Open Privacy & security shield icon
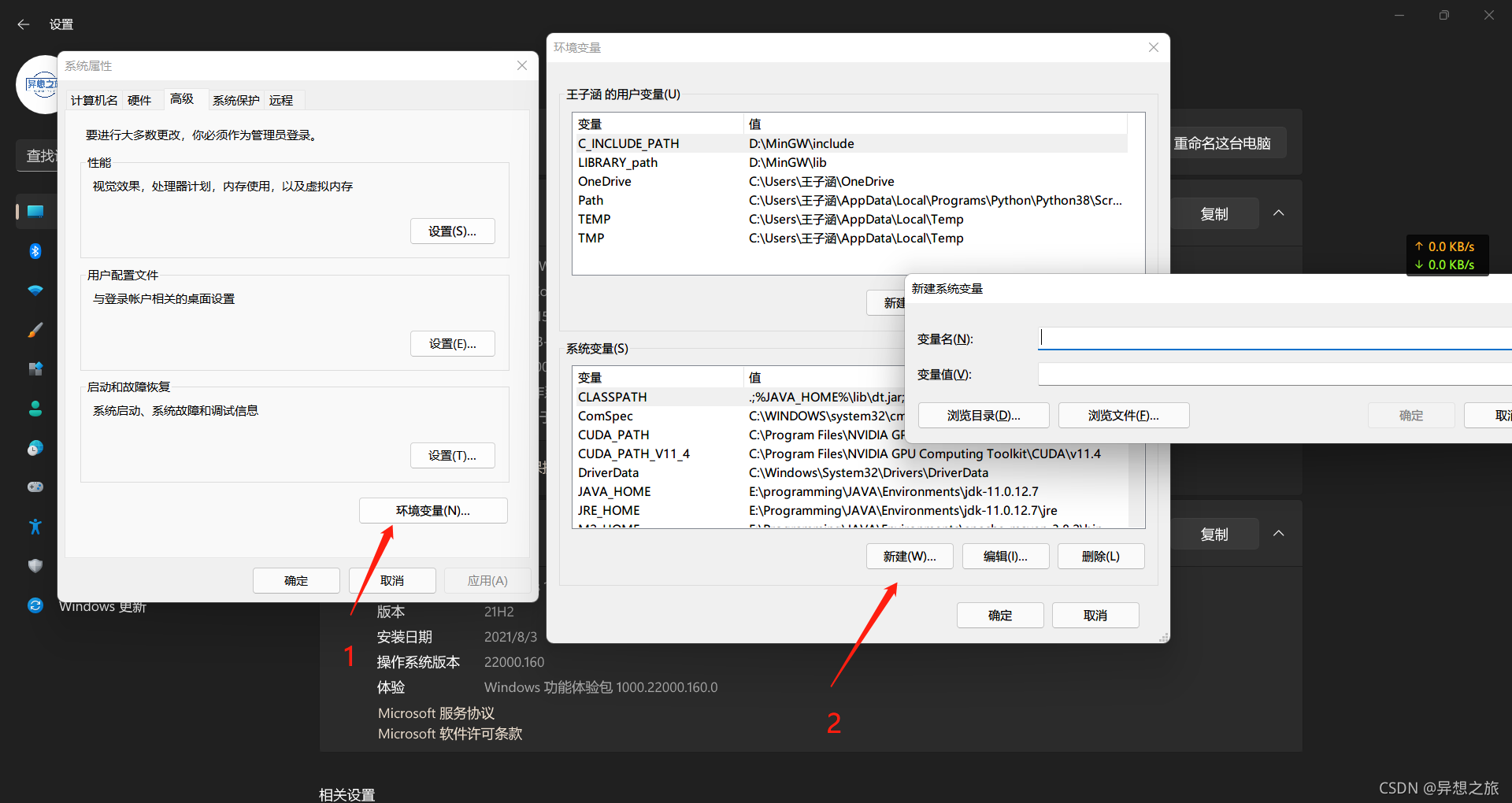Screen dimensions: 1512x803 (x=35, y=566)
